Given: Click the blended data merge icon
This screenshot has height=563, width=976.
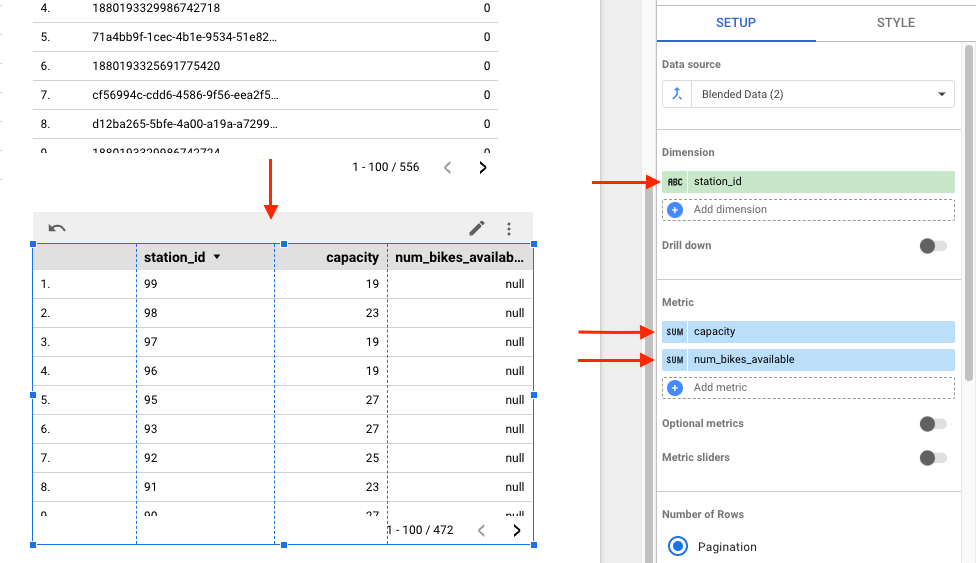Looking at the screenshot, I should (677, 94).
